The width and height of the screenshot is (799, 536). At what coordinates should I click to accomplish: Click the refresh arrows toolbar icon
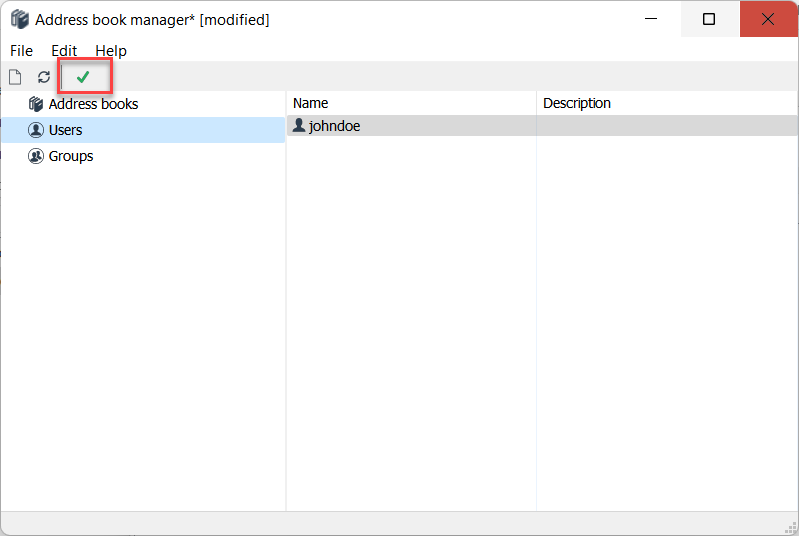[44, 77]
